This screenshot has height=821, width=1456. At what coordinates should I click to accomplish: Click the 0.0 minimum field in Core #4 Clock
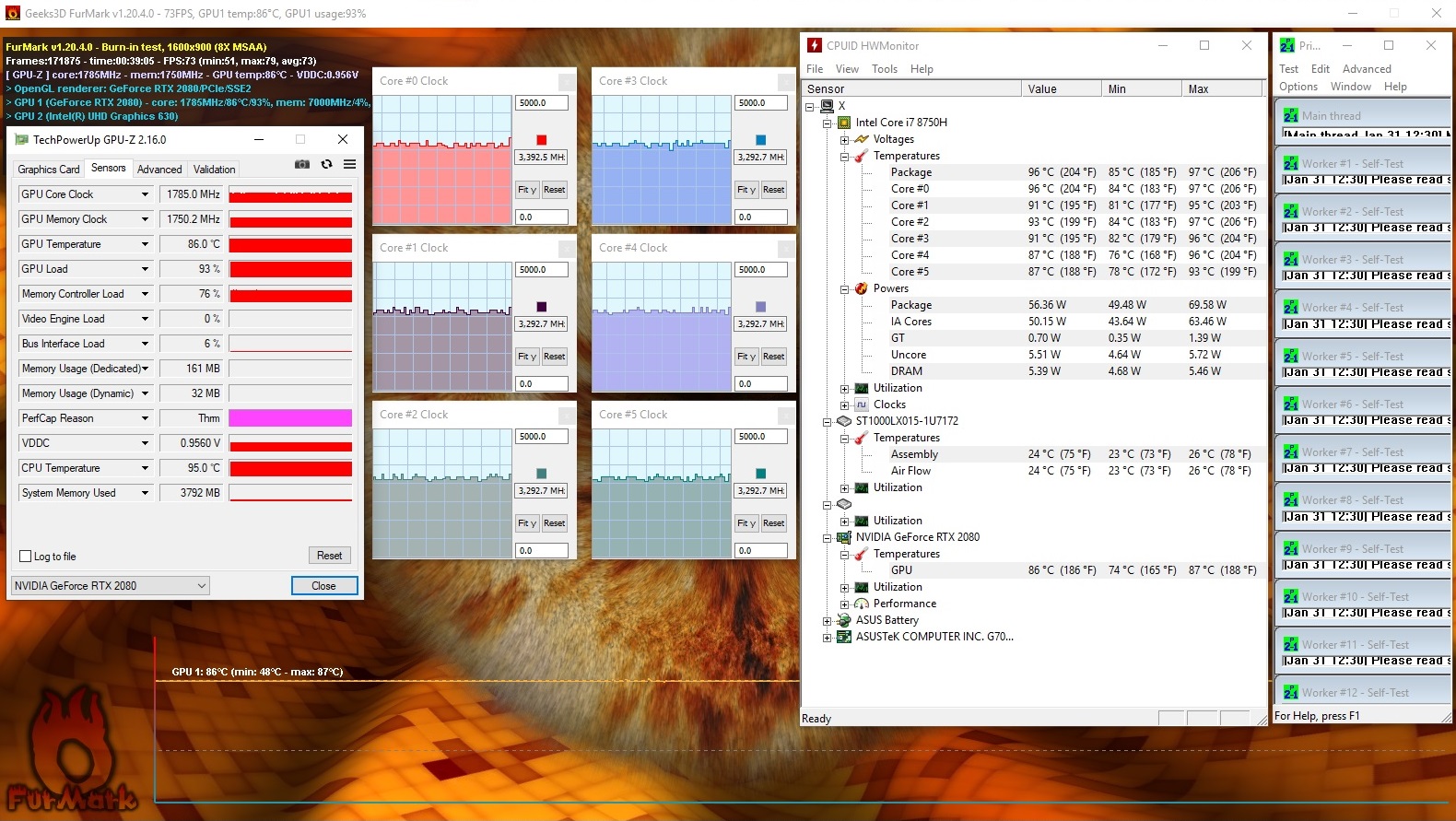coord(761,384)
